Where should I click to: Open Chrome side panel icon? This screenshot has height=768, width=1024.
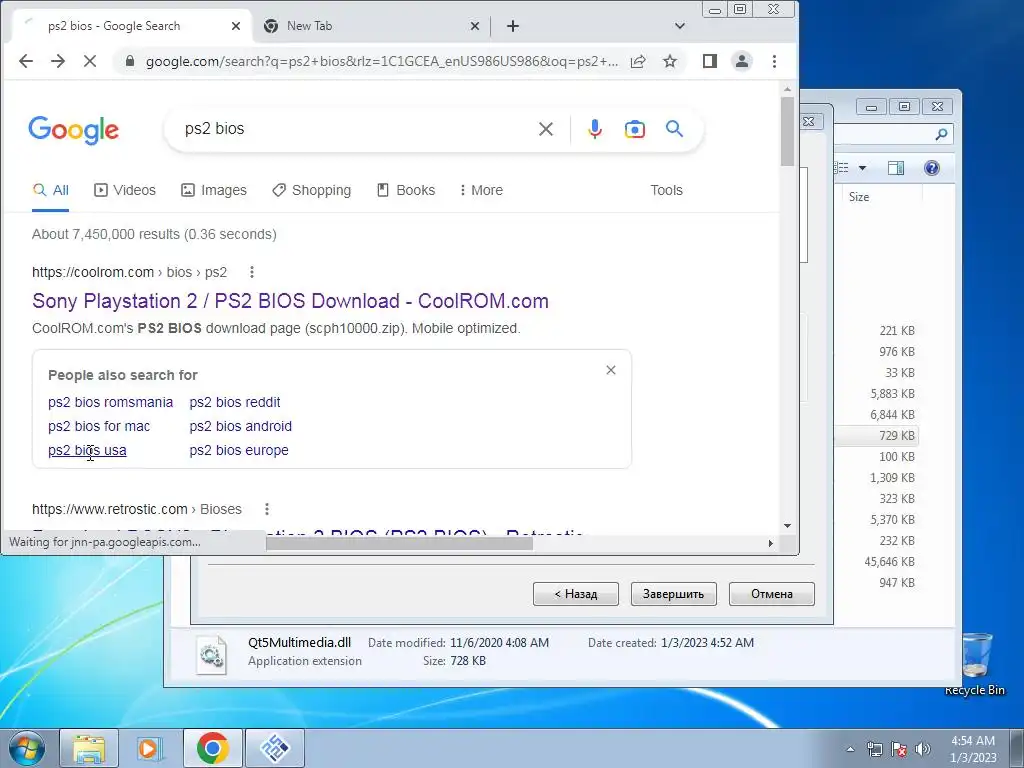click(x=710, y=61)
